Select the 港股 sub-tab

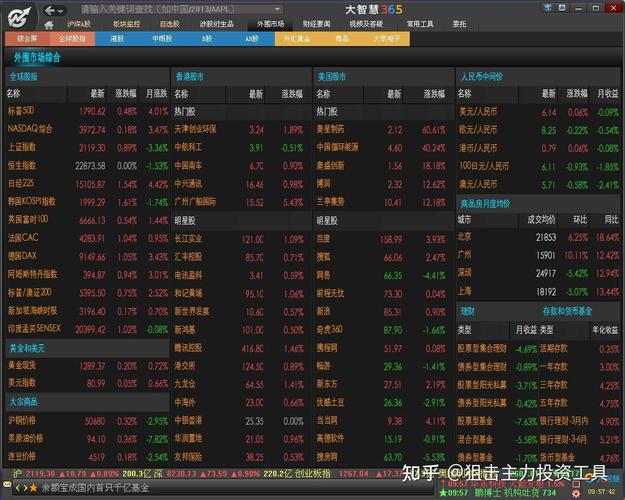point(117,38)
